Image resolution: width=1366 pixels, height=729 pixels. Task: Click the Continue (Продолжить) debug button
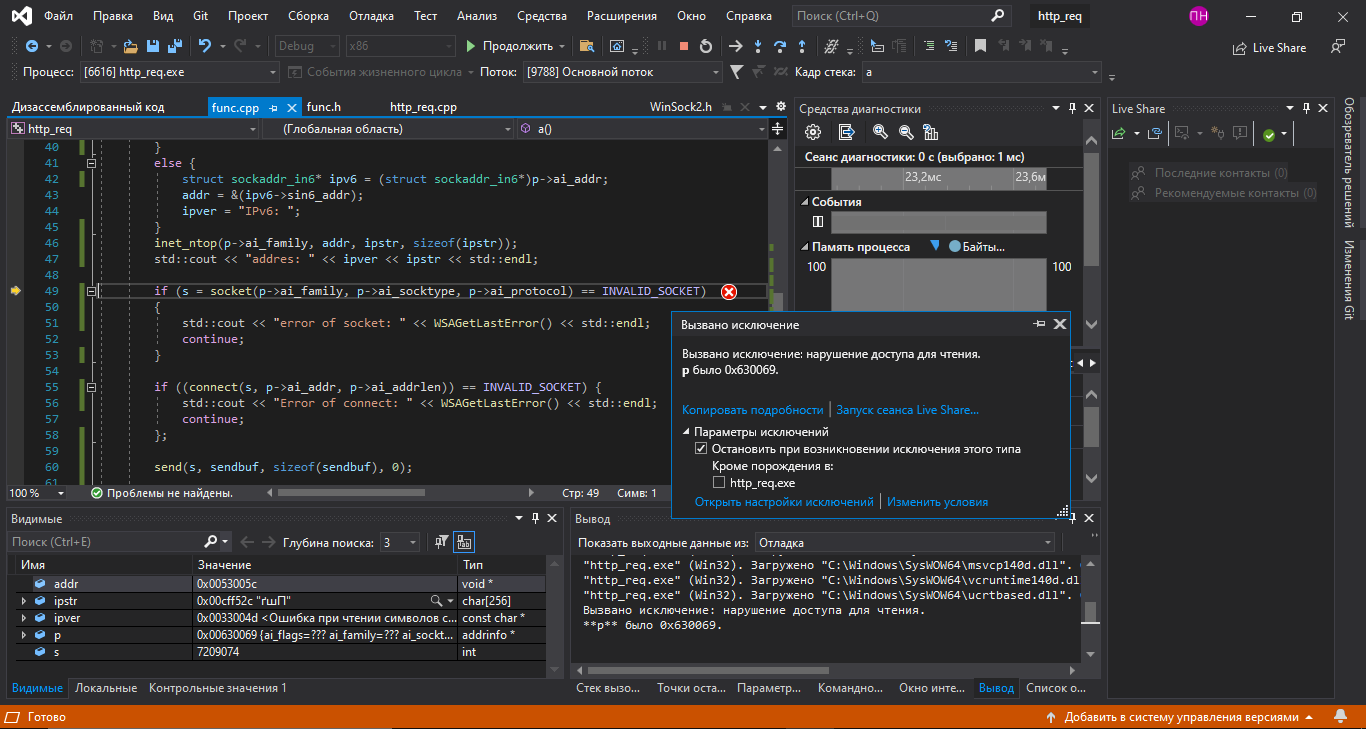pos(509,46)
